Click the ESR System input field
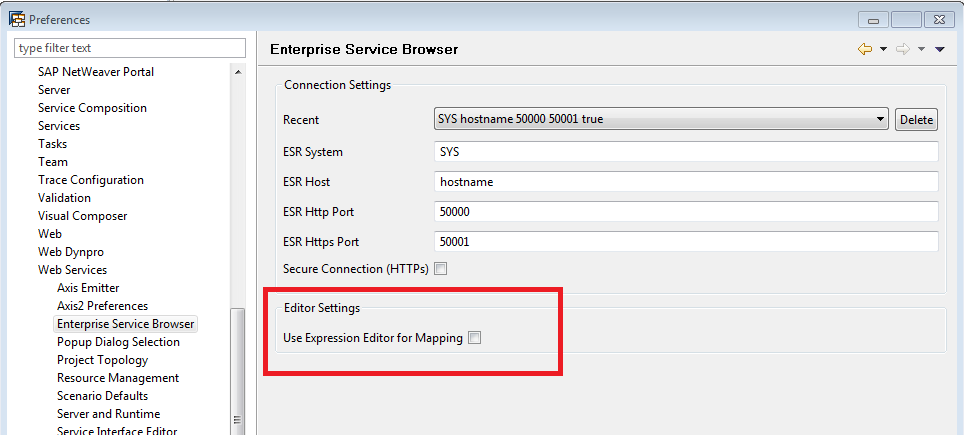 pyautogui.click(x=686, y=152)
